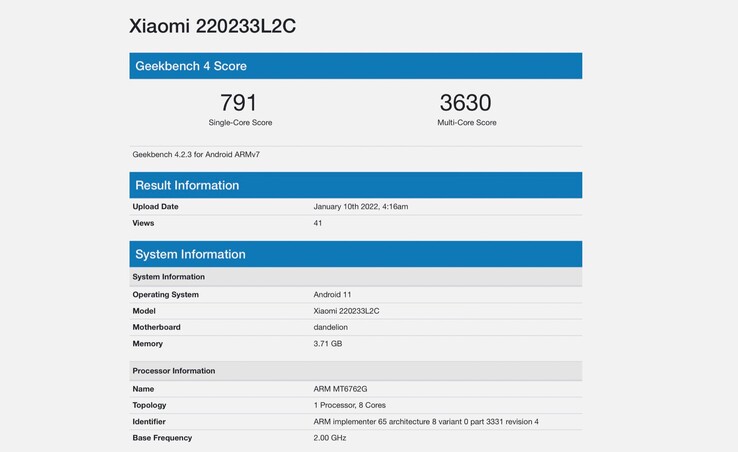Screen dimensions: 738x452
Task: Click the Base Frequency label
Action: coord(162,438)
